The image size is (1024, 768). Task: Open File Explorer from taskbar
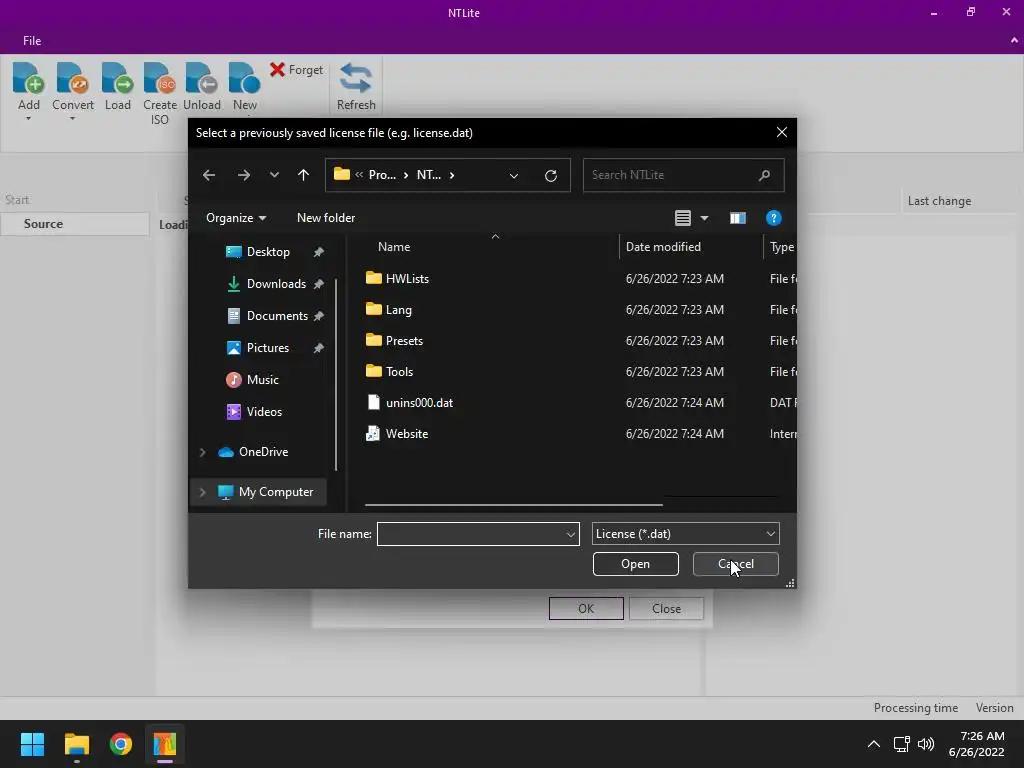(x=76, y=744)
